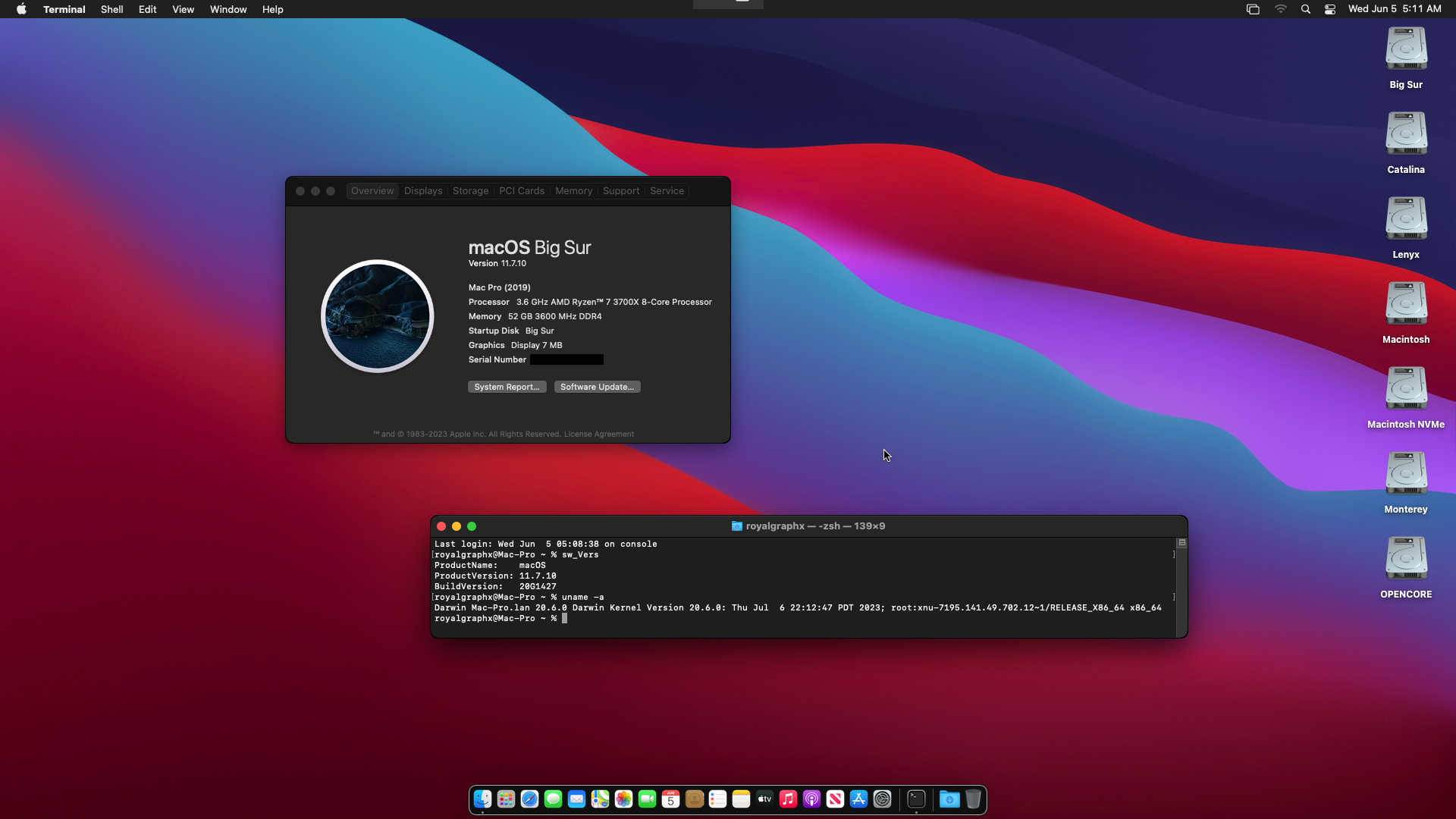Image resolution: width=1456 pixels, height=819 pixels.
Task: Open Podcasts from the Dock
Action: point(811,799)
